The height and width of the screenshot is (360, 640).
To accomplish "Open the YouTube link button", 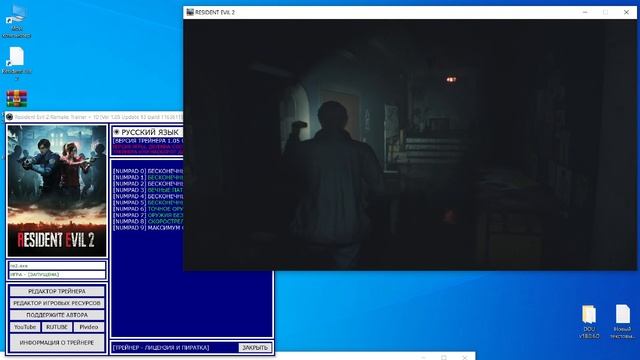I will coord(25,327).
